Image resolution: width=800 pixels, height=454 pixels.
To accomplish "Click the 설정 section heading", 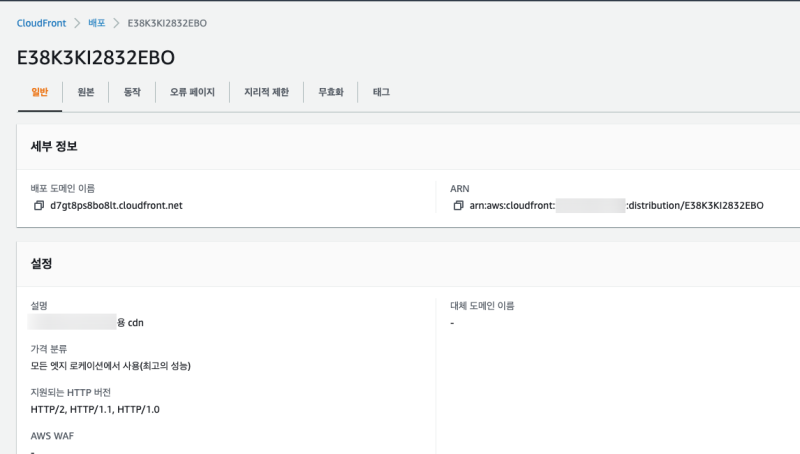I will 41,264.
